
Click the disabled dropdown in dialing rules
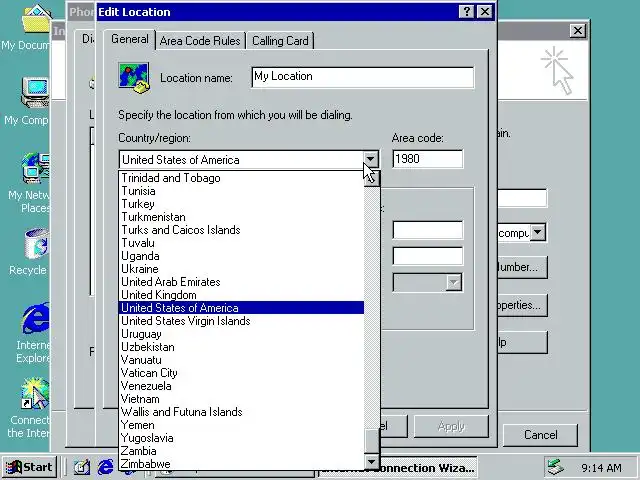(427, 282)
